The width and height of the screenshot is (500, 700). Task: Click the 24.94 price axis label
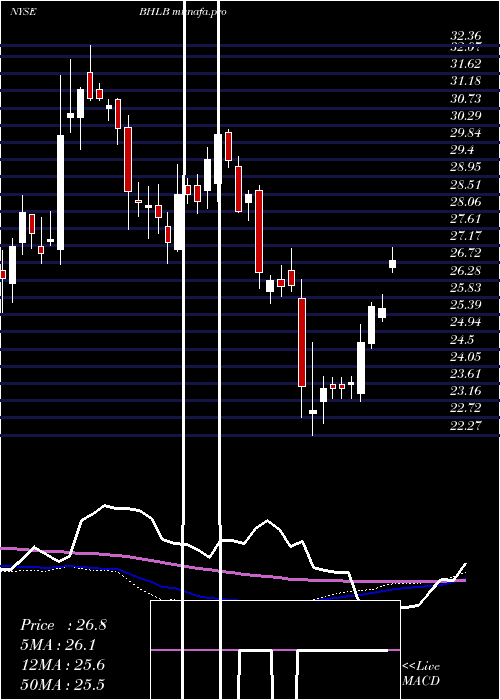click(x=466, y=322)
